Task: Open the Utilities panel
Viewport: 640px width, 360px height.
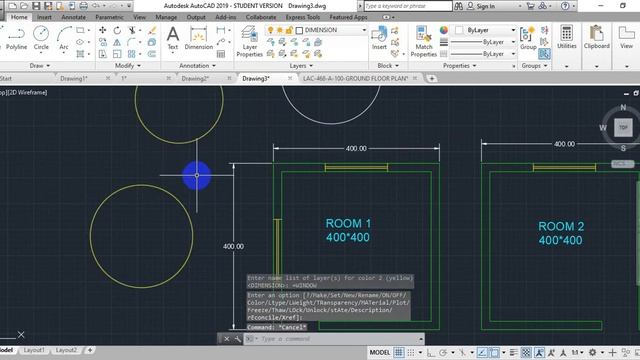Action: (567, 38)
